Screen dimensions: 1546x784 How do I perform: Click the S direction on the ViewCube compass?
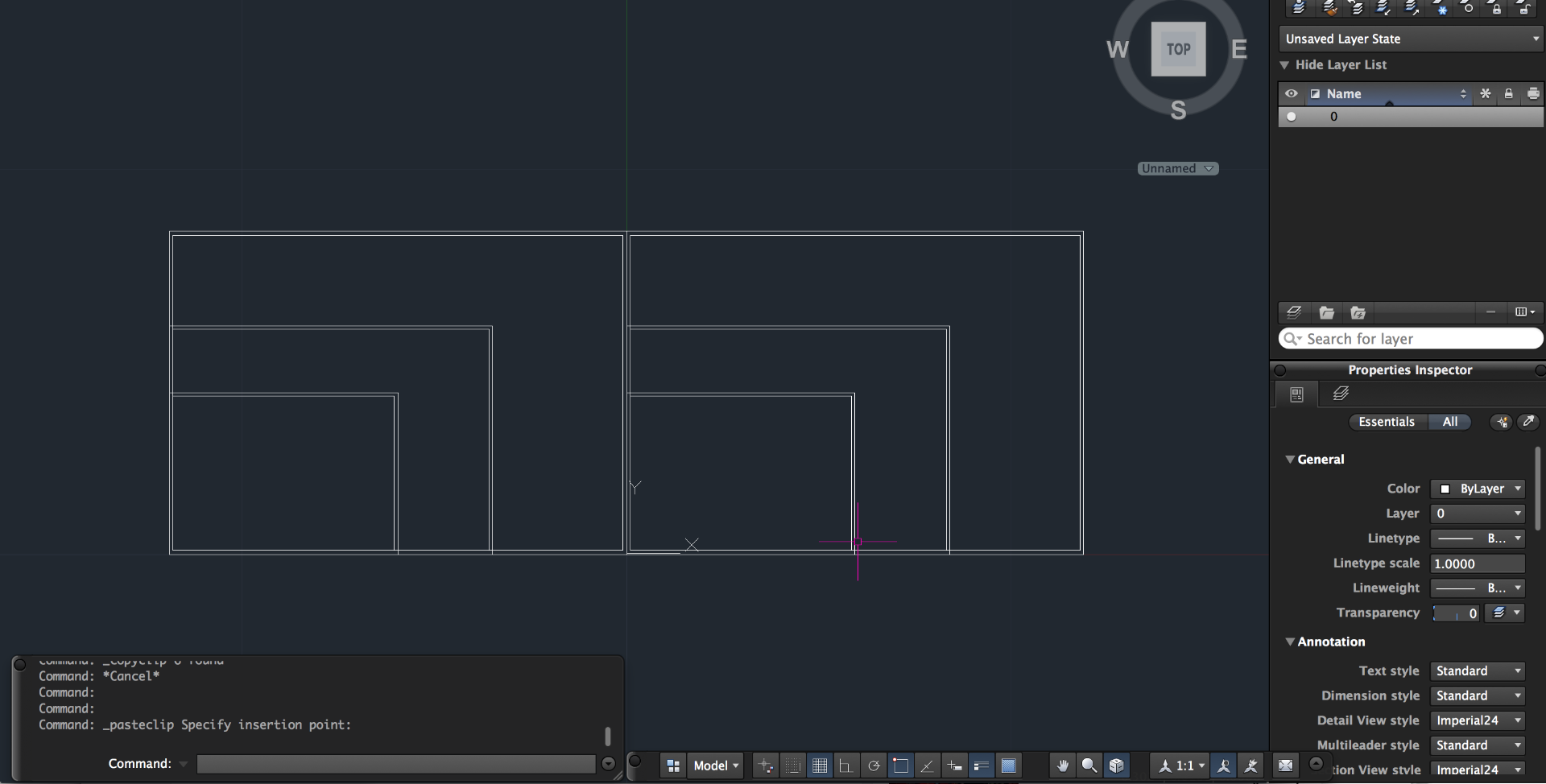1178,110
